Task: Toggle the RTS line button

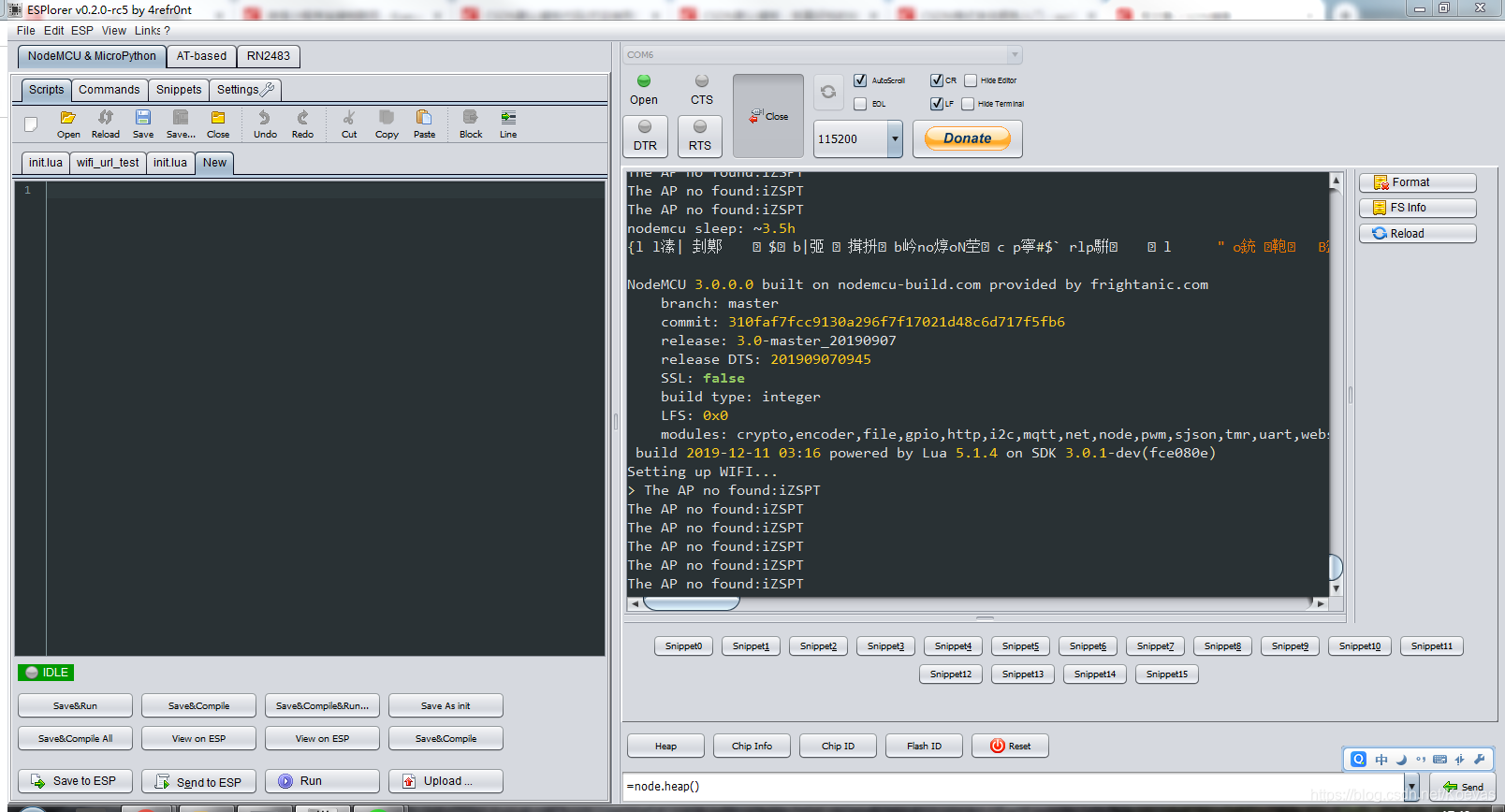Action: click(x=700, y=136)
